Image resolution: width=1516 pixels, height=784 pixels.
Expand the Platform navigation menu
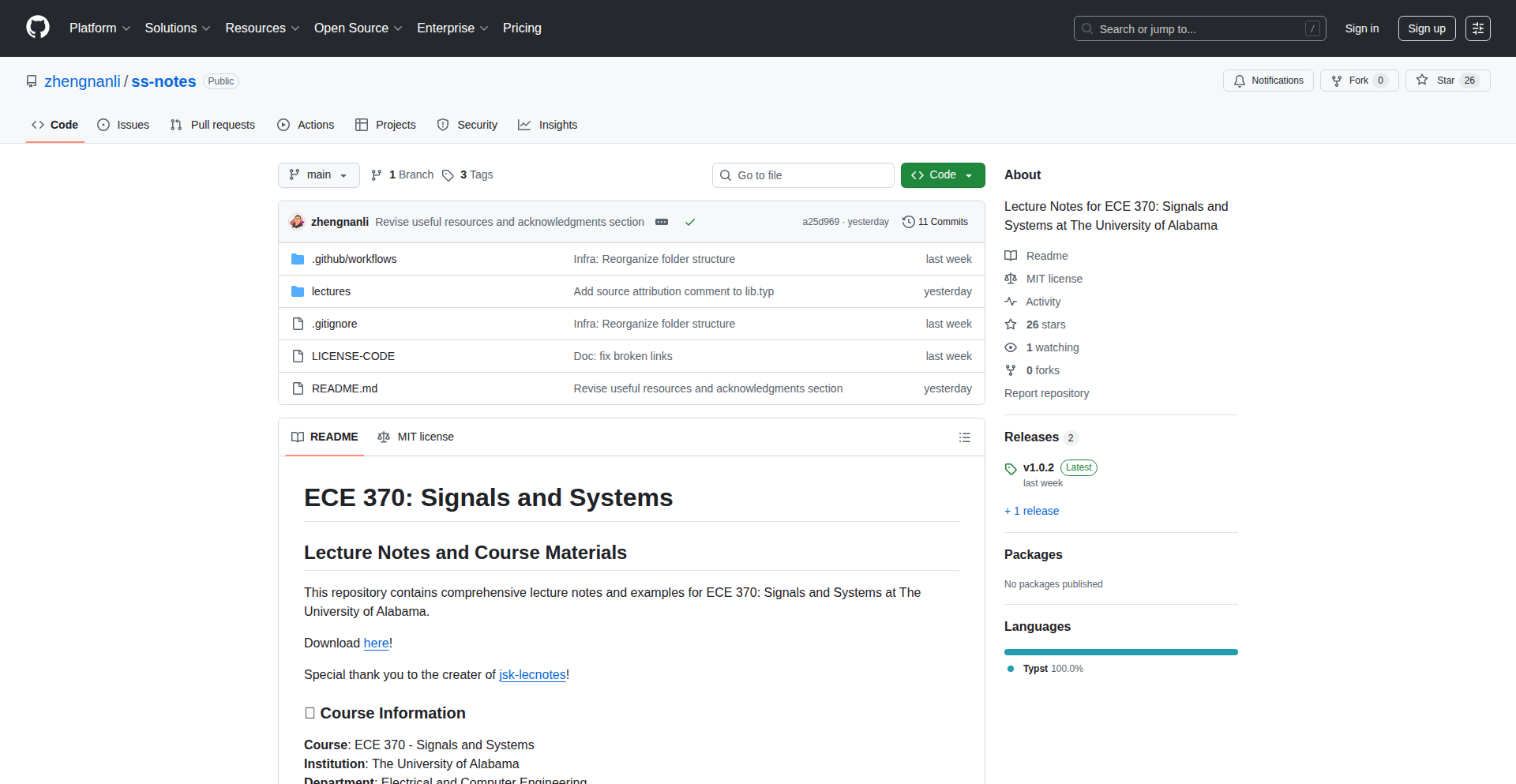click(x=99, y=28)
